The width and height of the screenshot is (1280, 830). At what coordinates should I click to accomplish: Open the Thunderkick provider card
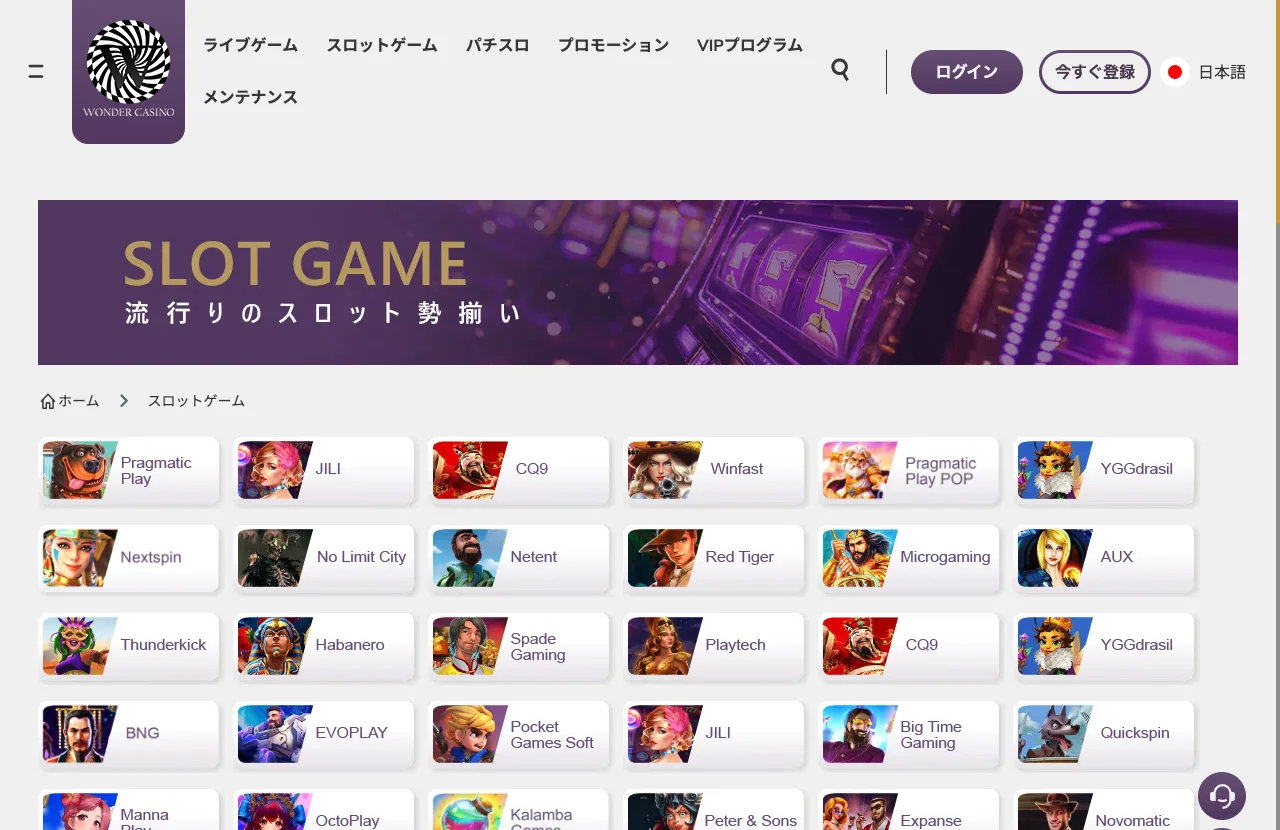click(x=128, y=646)
